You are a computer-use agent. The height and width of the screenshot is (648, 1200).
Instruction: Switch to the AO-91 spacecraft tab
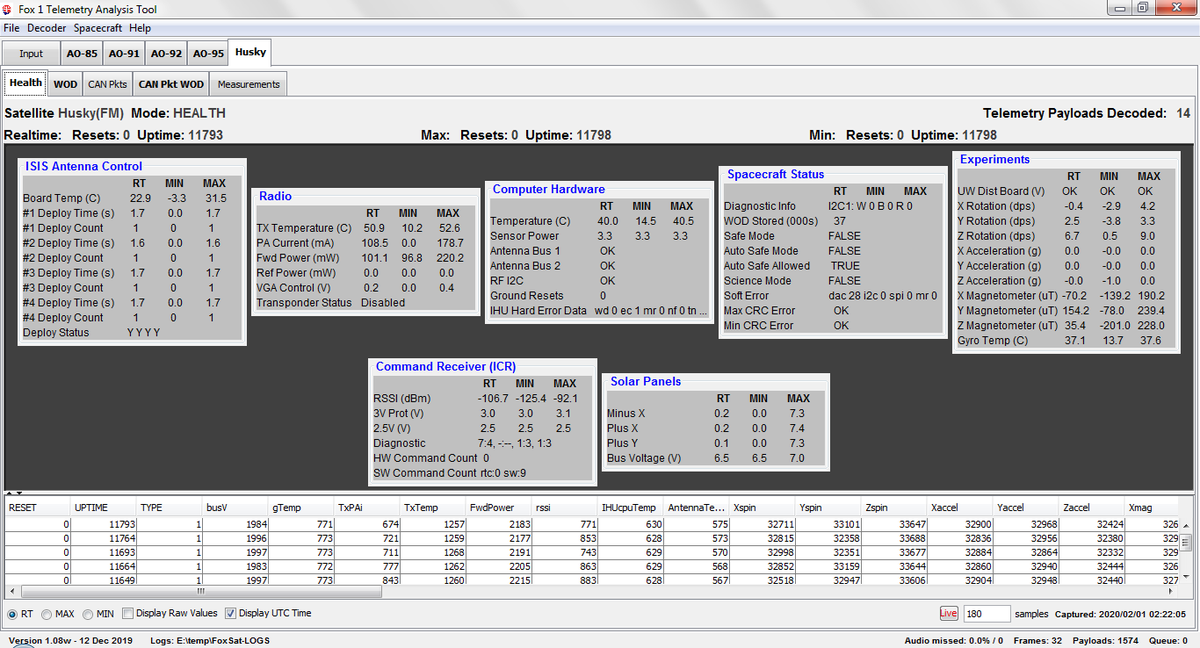click(x=124, y=53)
